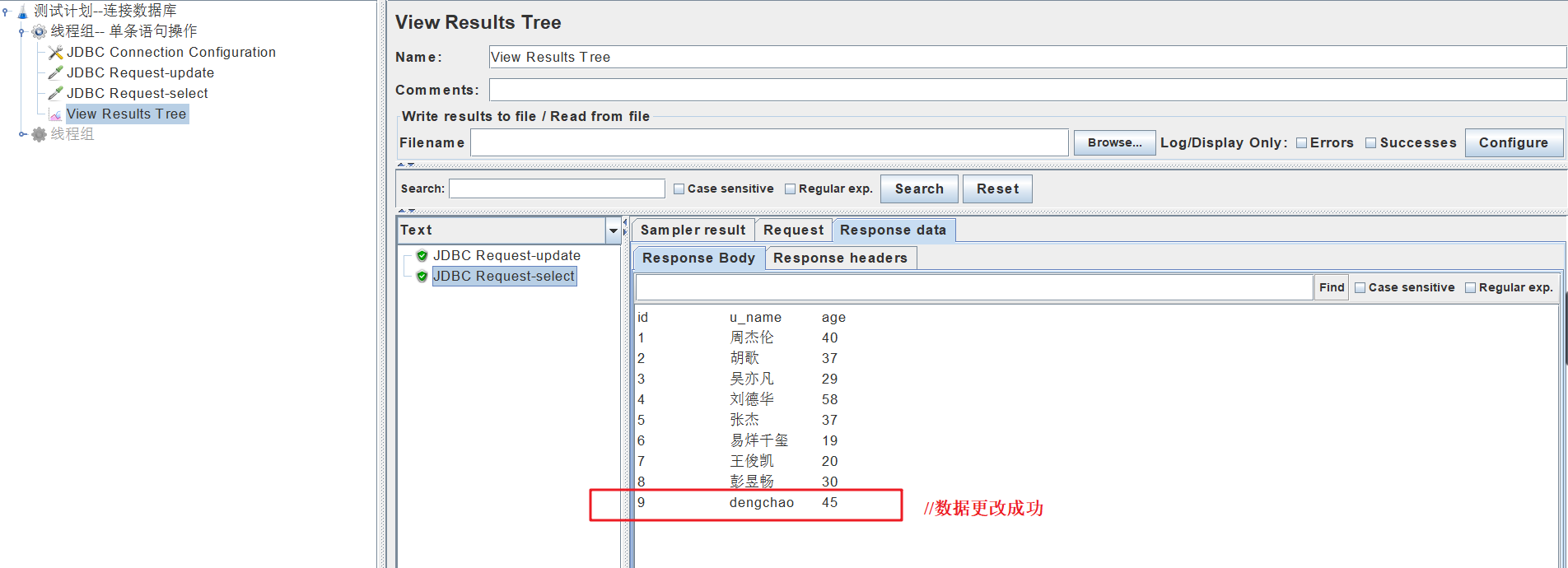Image resolution: width=1568 pixels, height=568 pixels.
Task: Click JDBC Connection Configuration wrench icon
Action: click(x=55, y=53)
